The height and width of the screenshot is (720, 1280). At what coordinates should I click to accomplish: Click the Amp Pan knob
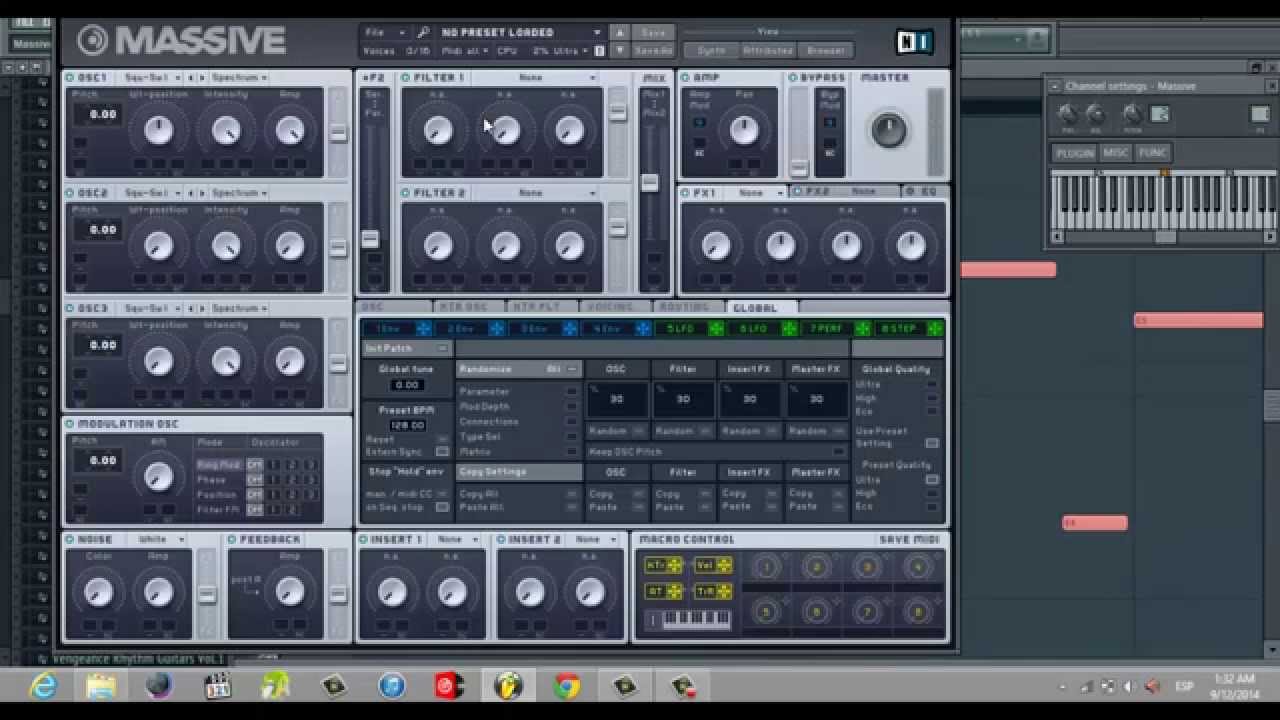744,129
